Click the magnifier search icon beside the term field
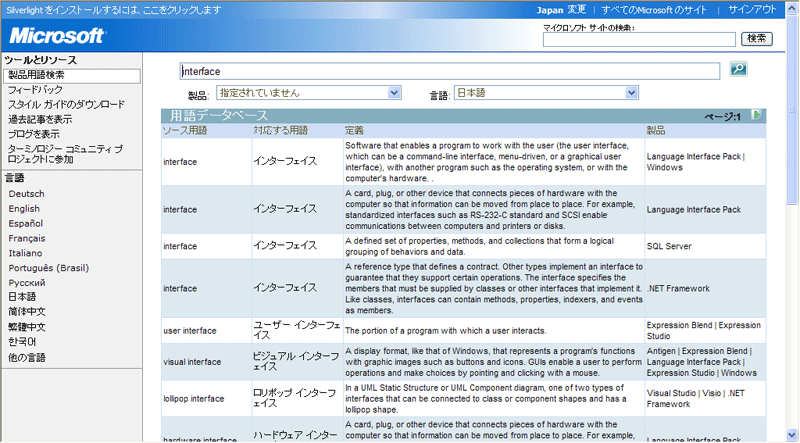Screen dimensions: 800x443 (x=738, y=69)
